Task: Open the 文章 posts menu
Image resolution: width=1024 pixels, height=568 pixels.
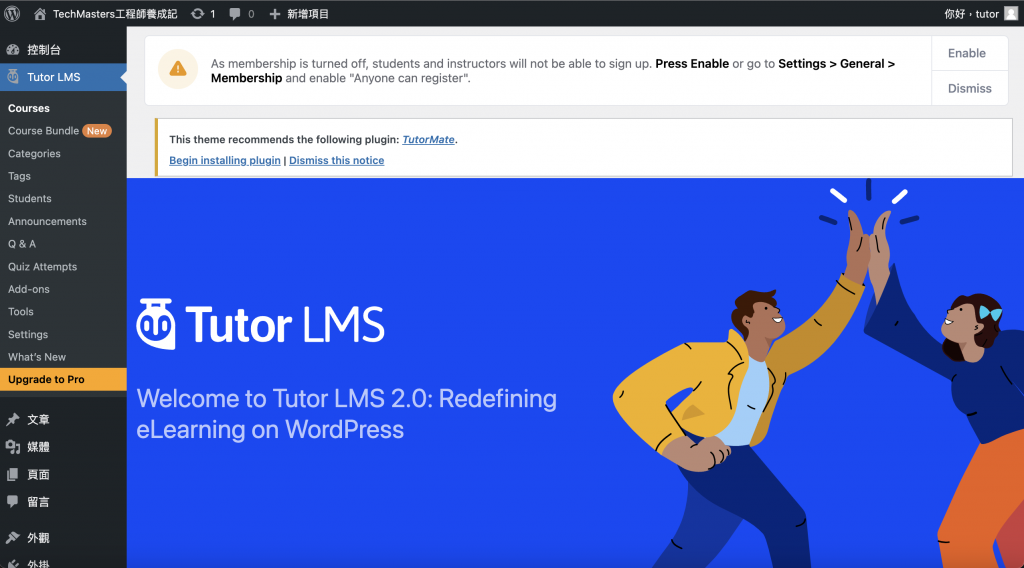Action: pyautogui.click(x=38, y=419)
